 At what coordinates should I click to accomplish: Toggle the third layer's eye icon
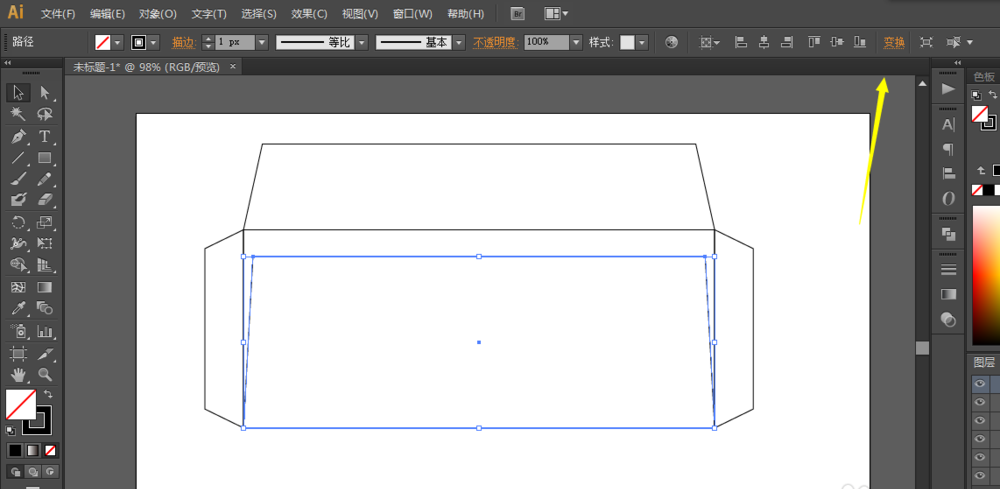pyautogui.click(x=980, y=420)
